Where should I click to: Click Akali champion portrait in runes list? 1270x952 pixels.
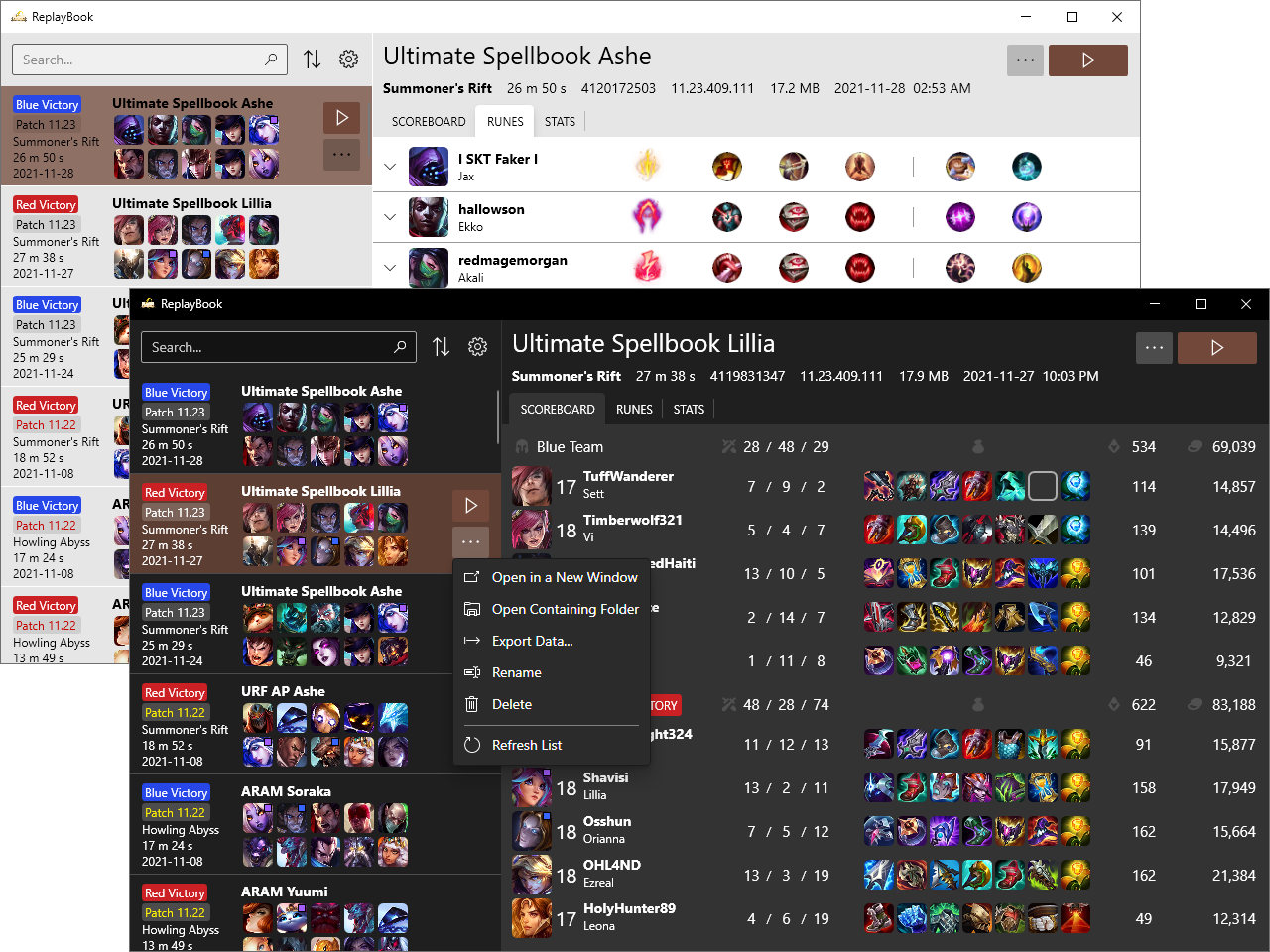click(429, 268)
